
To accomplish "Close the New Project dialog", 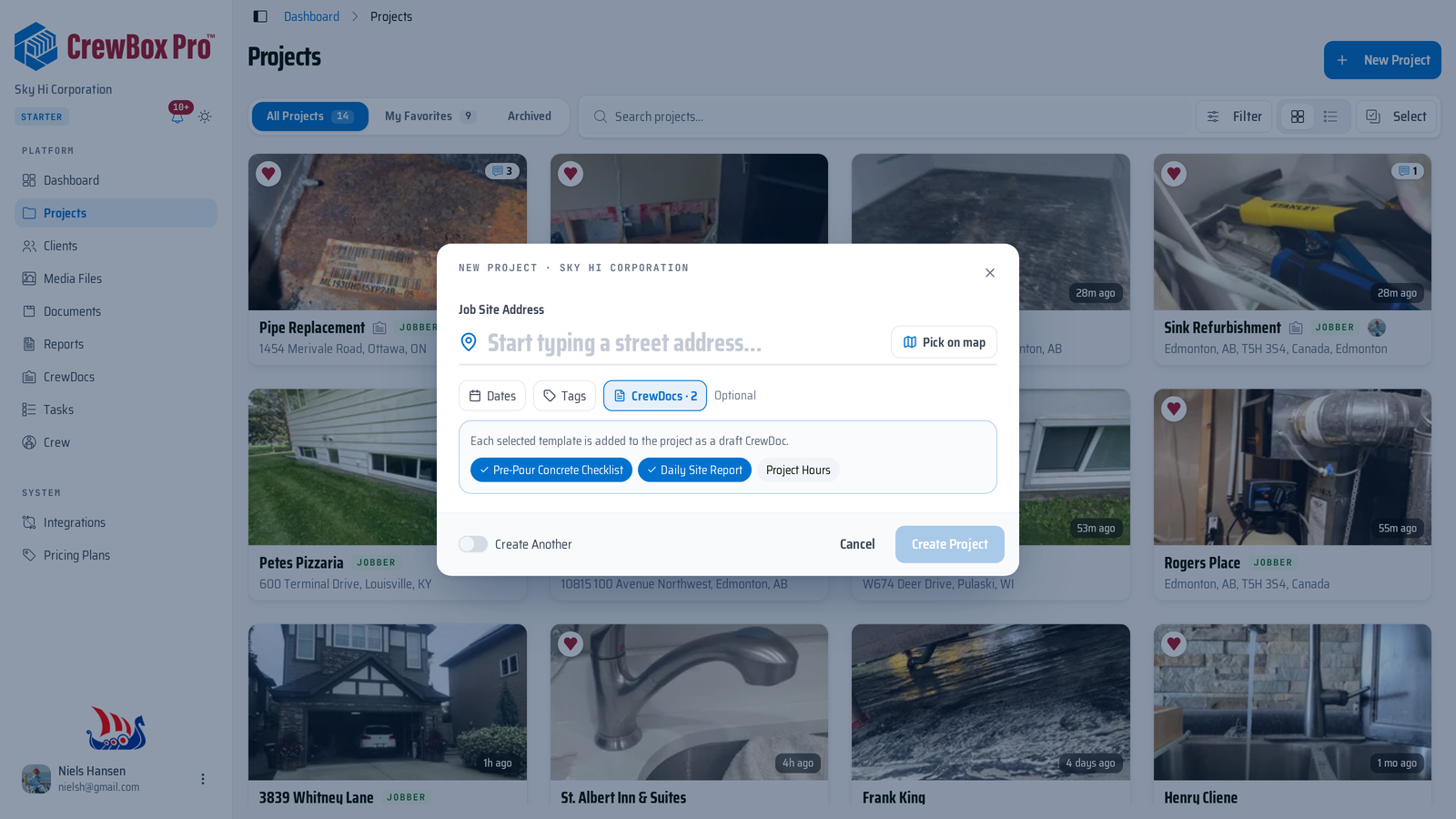I will (990, 273).
